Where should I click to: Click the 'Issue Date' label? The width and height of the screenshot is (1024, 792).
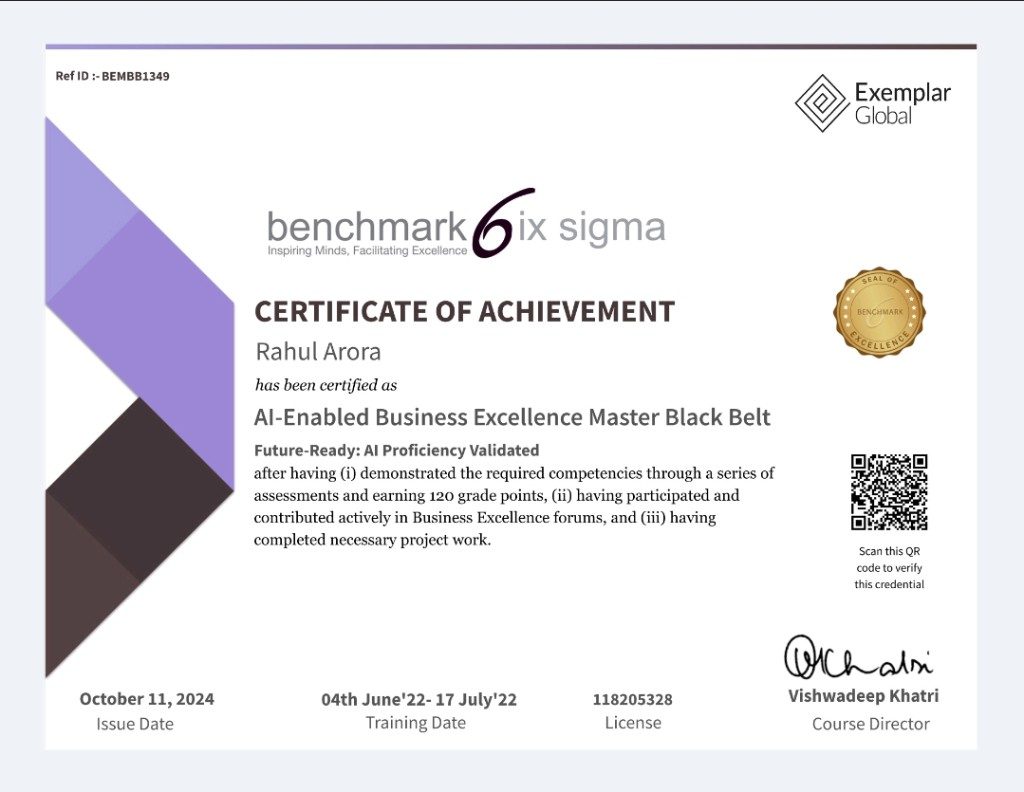point(135,724)
